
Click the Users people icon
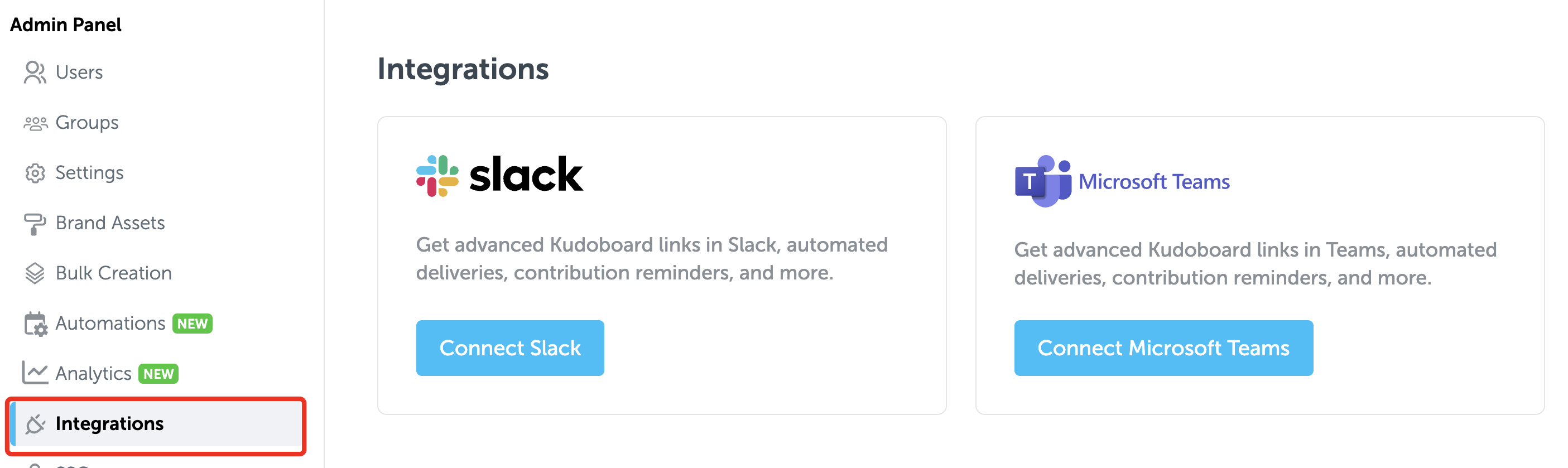pos(35,73)
